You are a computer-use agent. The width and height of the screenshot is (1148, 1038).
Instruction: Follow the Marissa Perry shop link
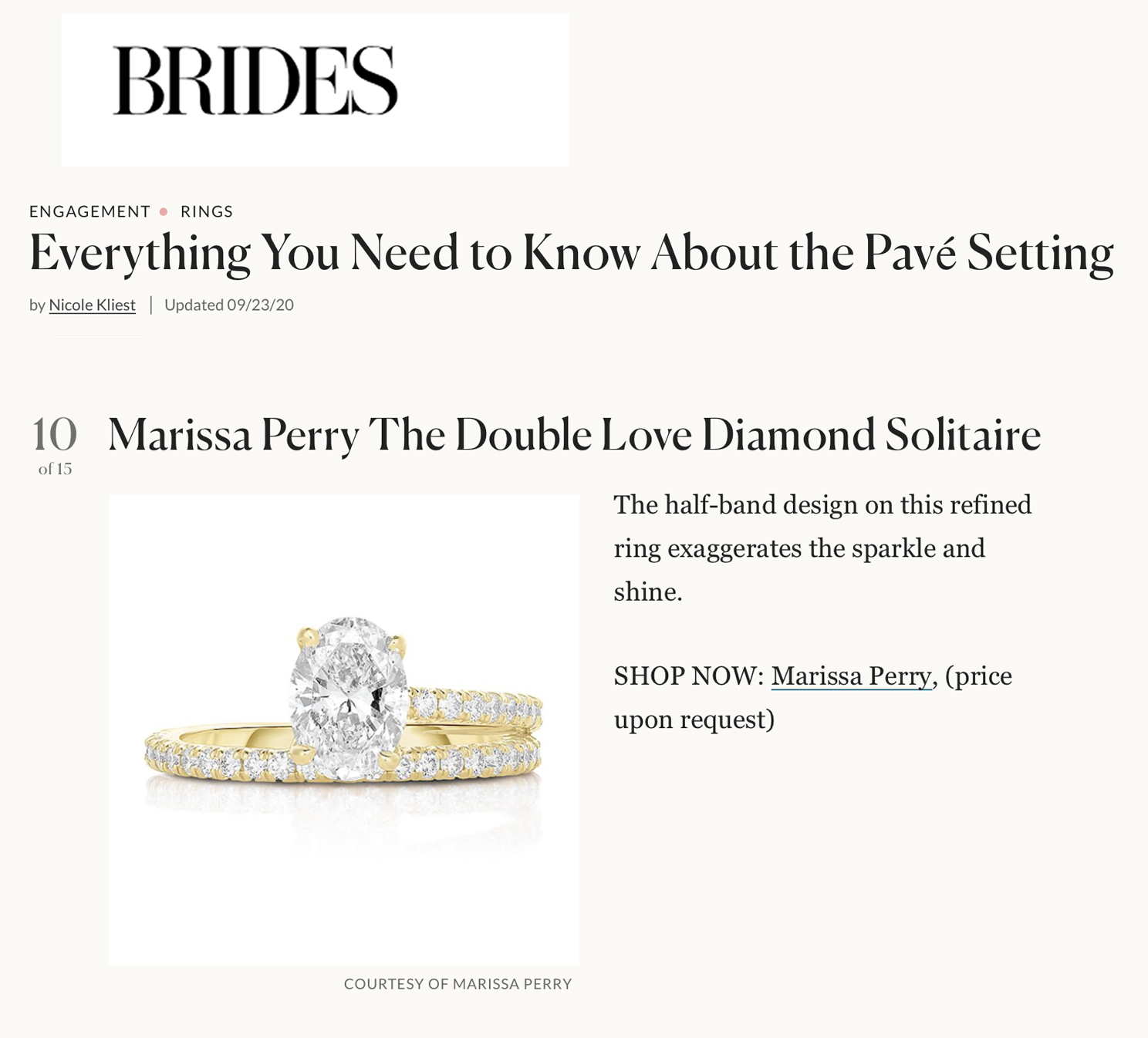(852, 676)
